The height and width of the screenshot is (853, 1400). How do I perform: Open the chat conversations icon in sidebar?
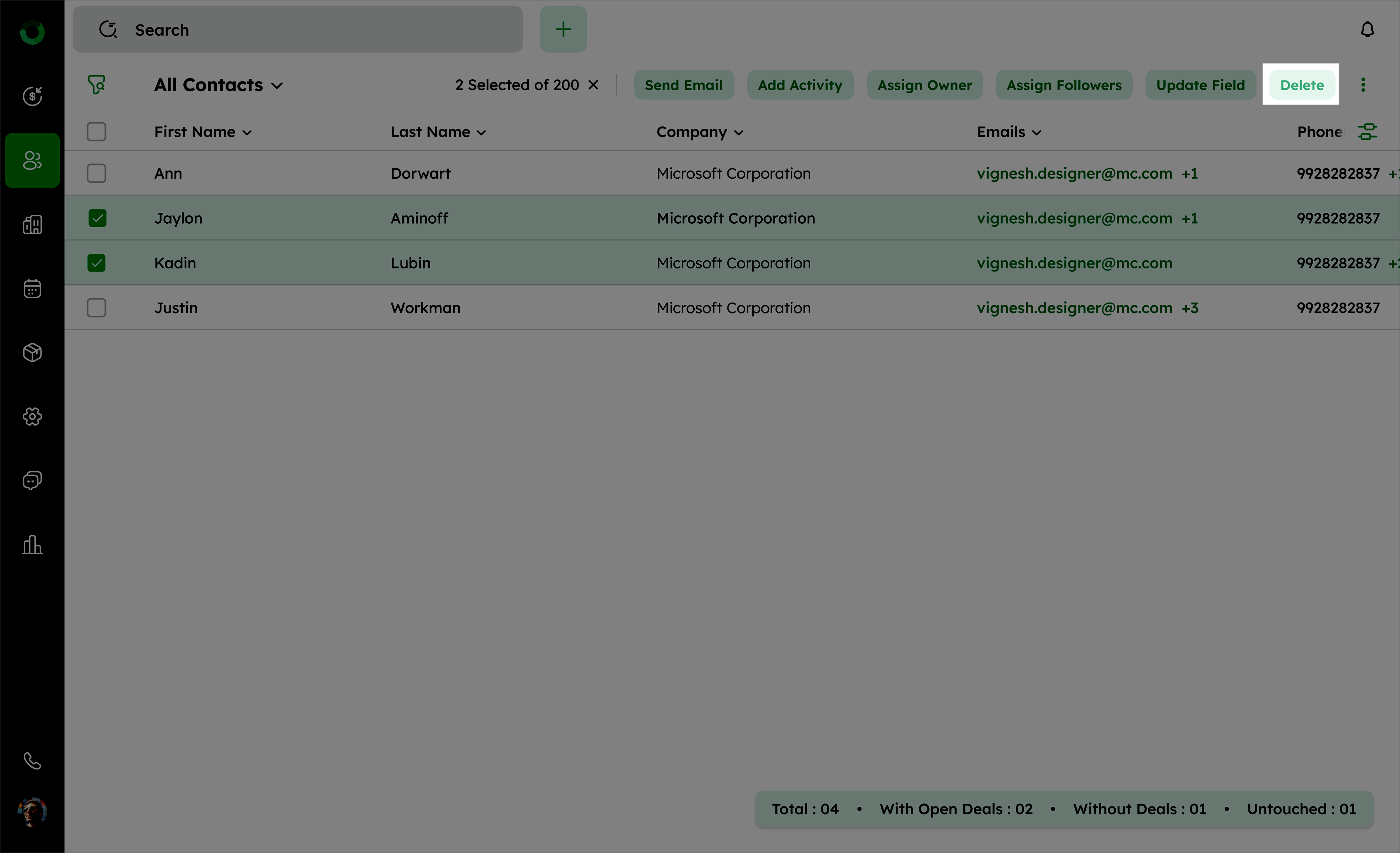coord(32,480)
